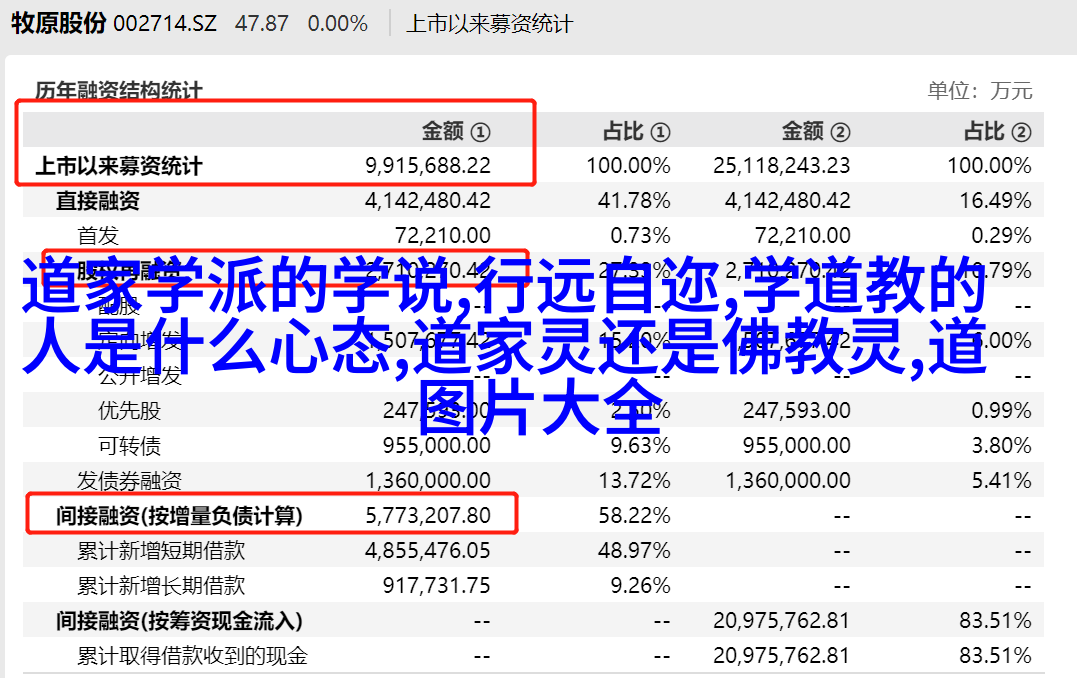Select the 历年融资结构统计 section title

(x=119, y=90)
